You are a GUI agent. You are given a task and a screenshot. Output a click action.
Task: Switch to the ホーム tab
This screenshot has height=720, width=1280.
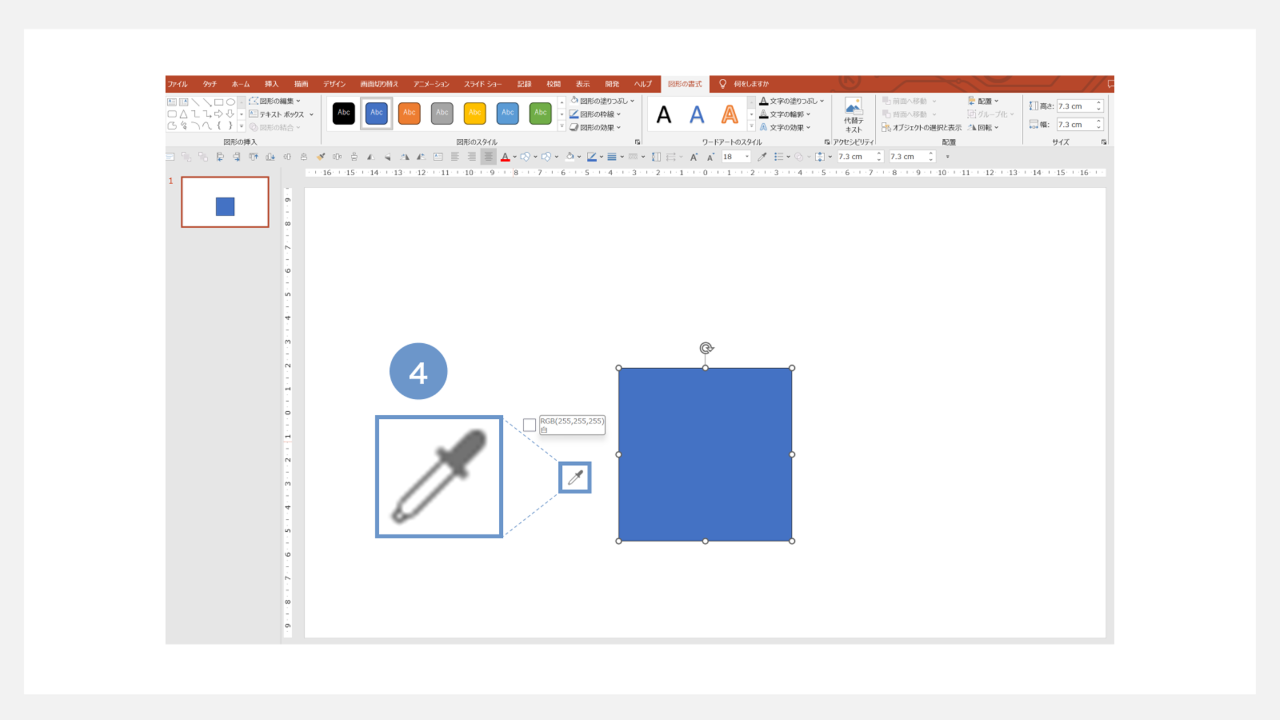click(241, 84)
